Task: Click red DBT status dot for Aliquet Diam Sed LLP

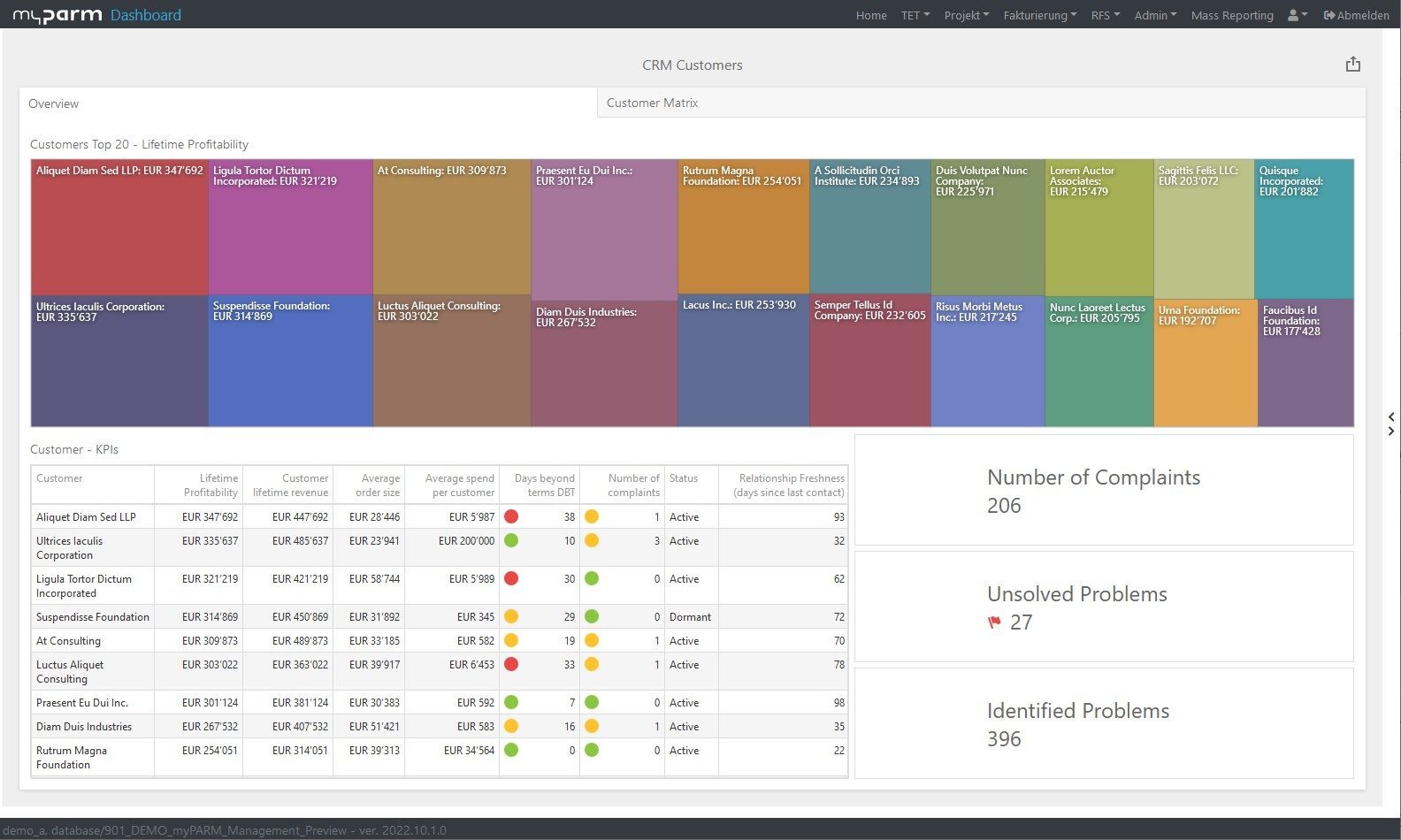Action: click(510, 516)
